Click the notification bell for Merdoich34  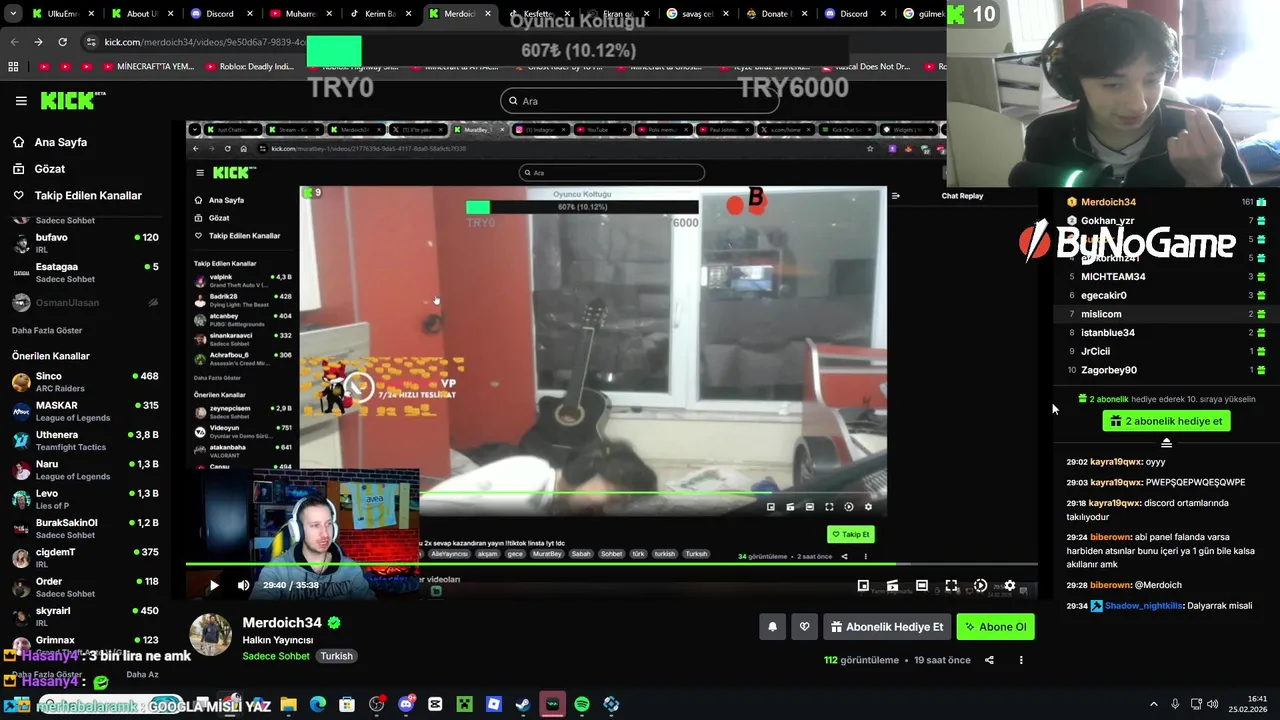[772, 627]
